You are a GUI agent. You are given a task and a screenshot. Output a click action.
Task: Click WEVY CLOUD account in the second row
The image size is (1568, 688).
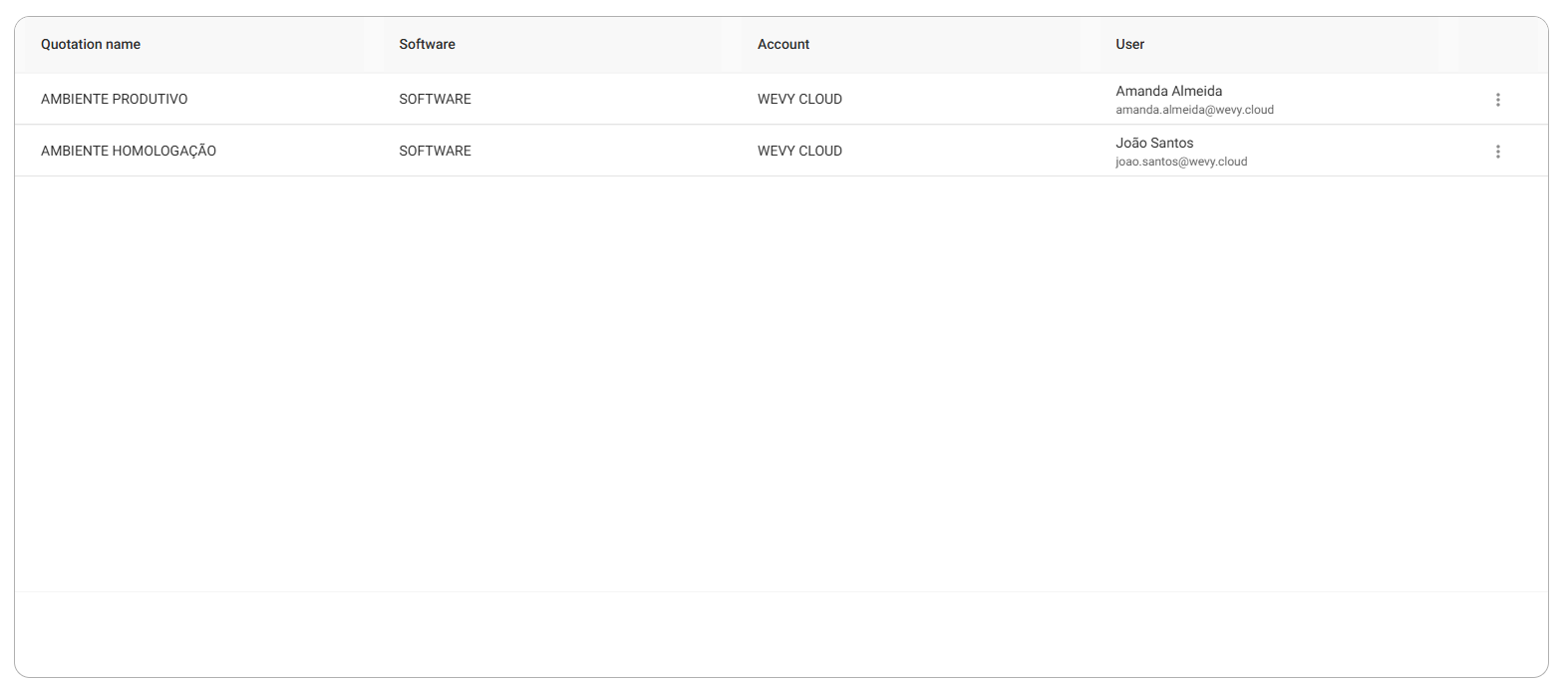(x=799, y=151)
